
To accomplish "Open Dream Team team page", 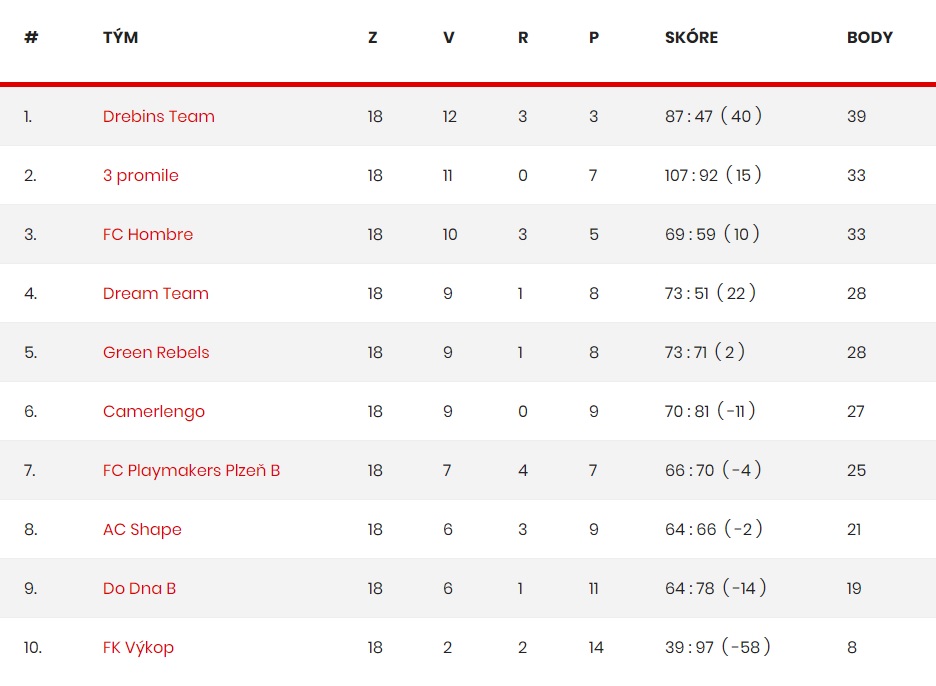I will tap(155, 293).
